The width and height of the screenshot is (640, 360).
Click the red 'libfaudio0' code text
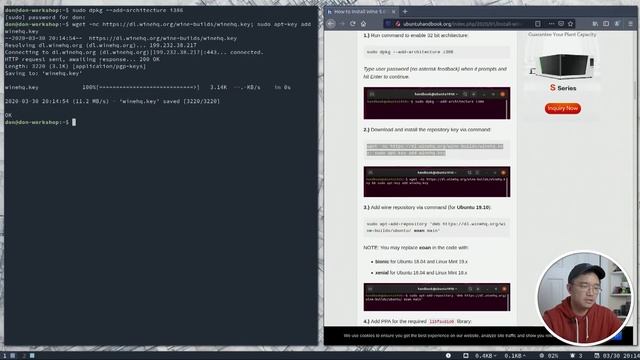point(441,322)
